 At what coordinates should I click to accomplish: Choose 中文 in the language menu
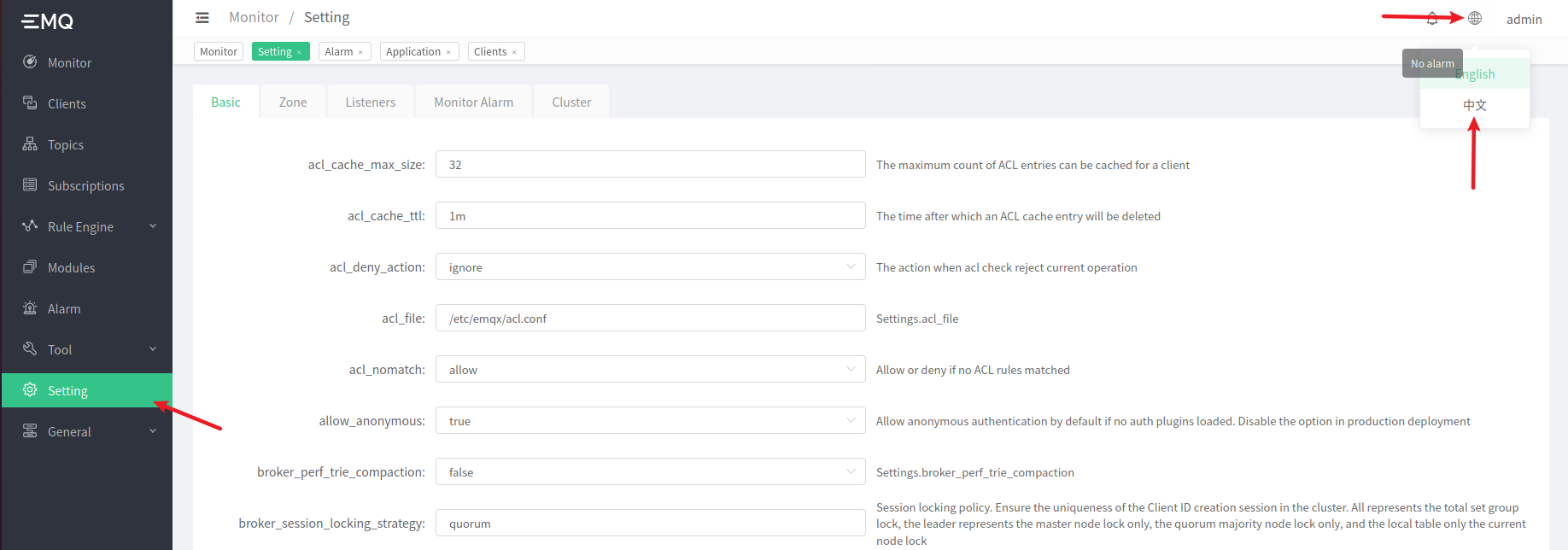coord(1475,105)
